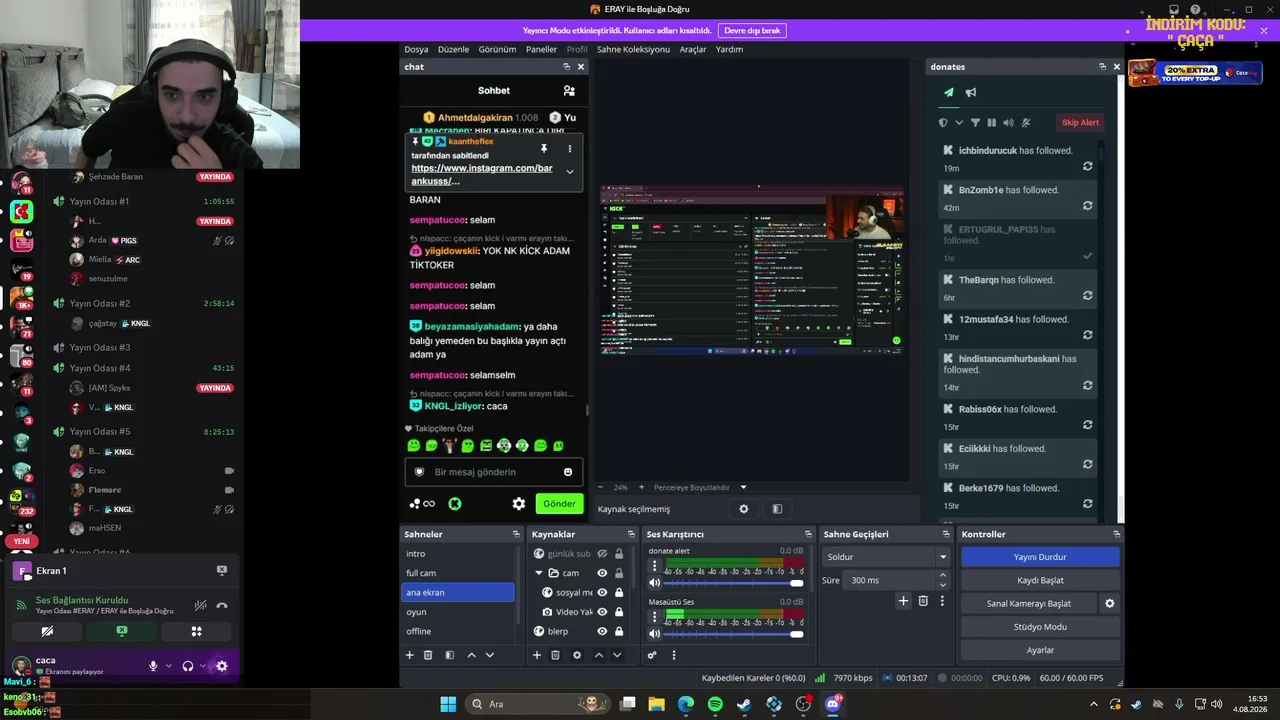Viewport: 1280px width, 720px height.
Task: Open the Soldur transition dropdown
Action: [886, 557]
